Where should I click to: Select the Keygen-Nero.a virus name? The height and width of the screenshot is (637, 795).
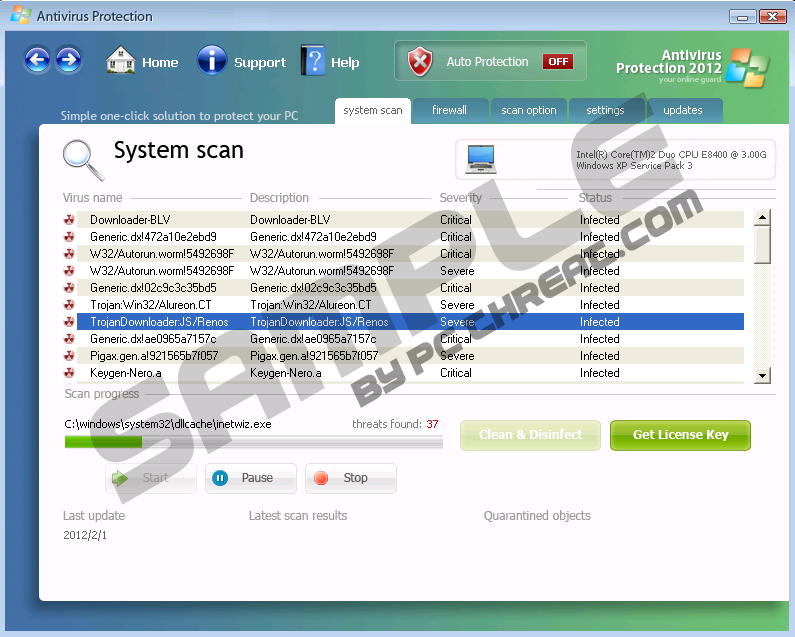click(126, 373)
